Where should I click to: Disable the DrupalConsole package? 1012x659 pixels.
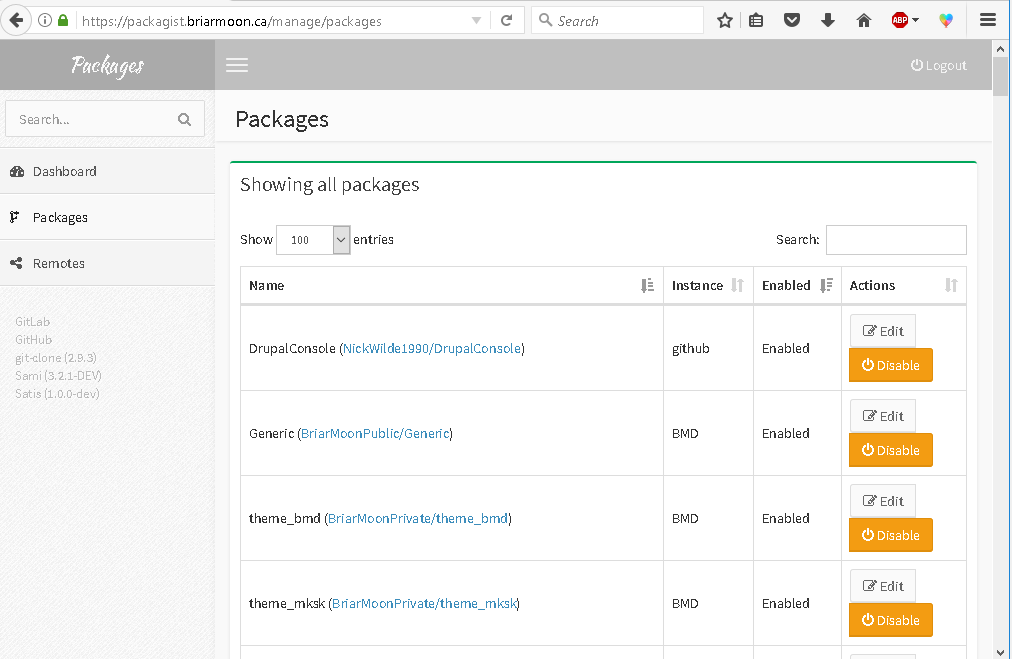[x=891, y=365]
